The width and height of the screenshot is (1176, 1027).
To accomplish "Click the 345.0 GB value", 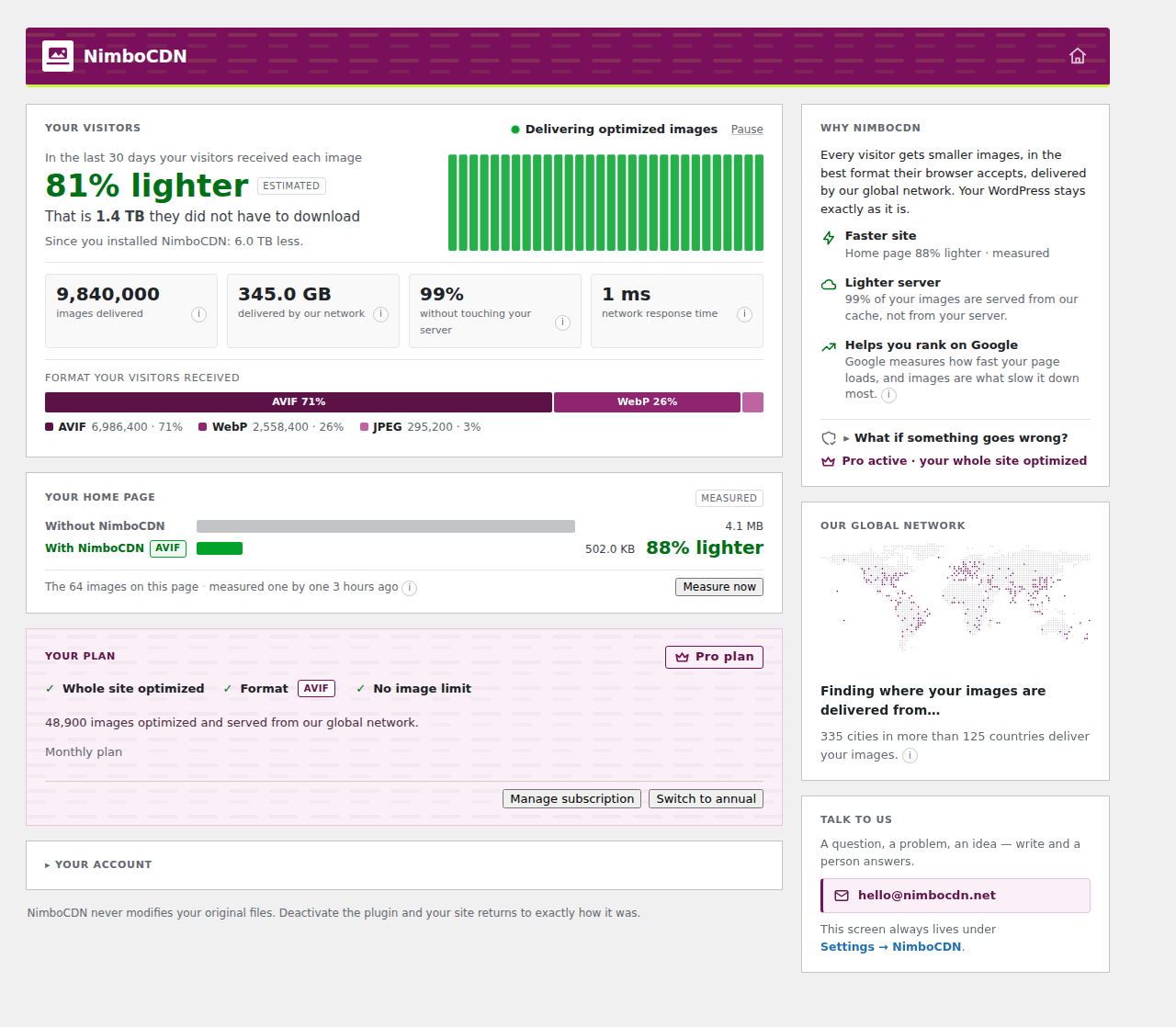I will coord(285,295).
